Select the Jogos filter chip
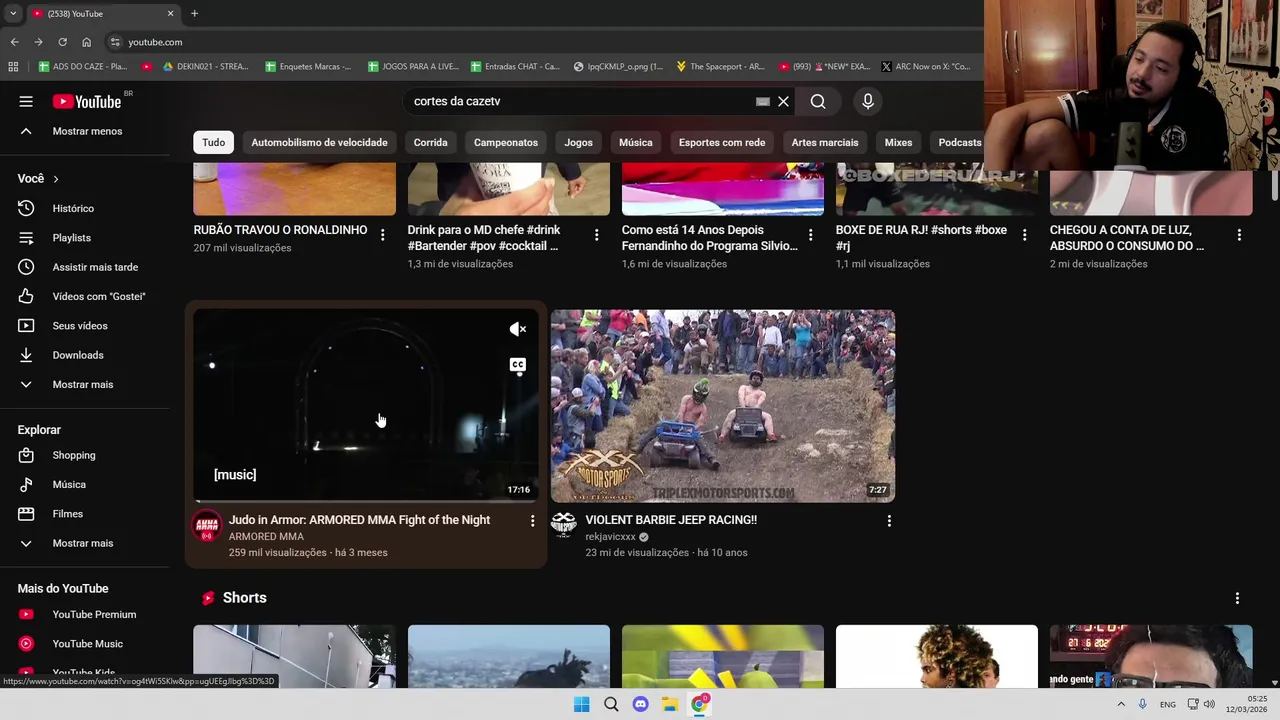The height and width of the screenshot is (720, 1280). pyautogui.click(x=578, y=142)
